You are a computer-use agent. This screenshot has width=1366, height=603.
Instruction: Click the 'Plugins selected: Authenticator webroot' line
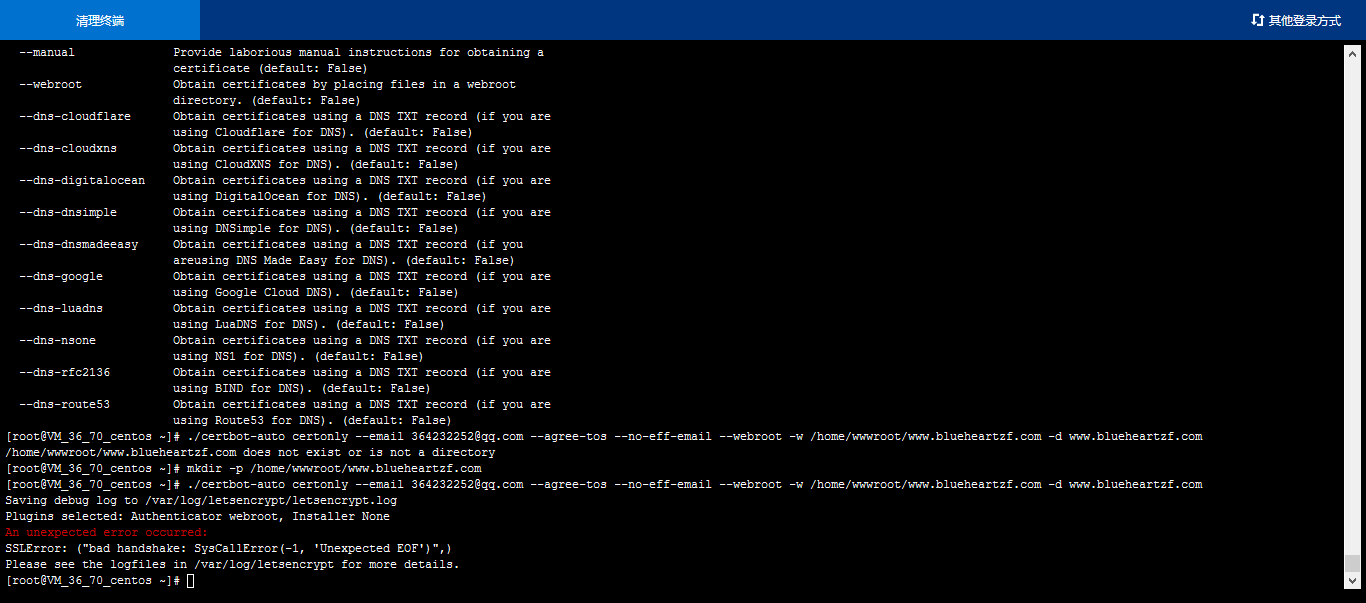click(197, 517)
